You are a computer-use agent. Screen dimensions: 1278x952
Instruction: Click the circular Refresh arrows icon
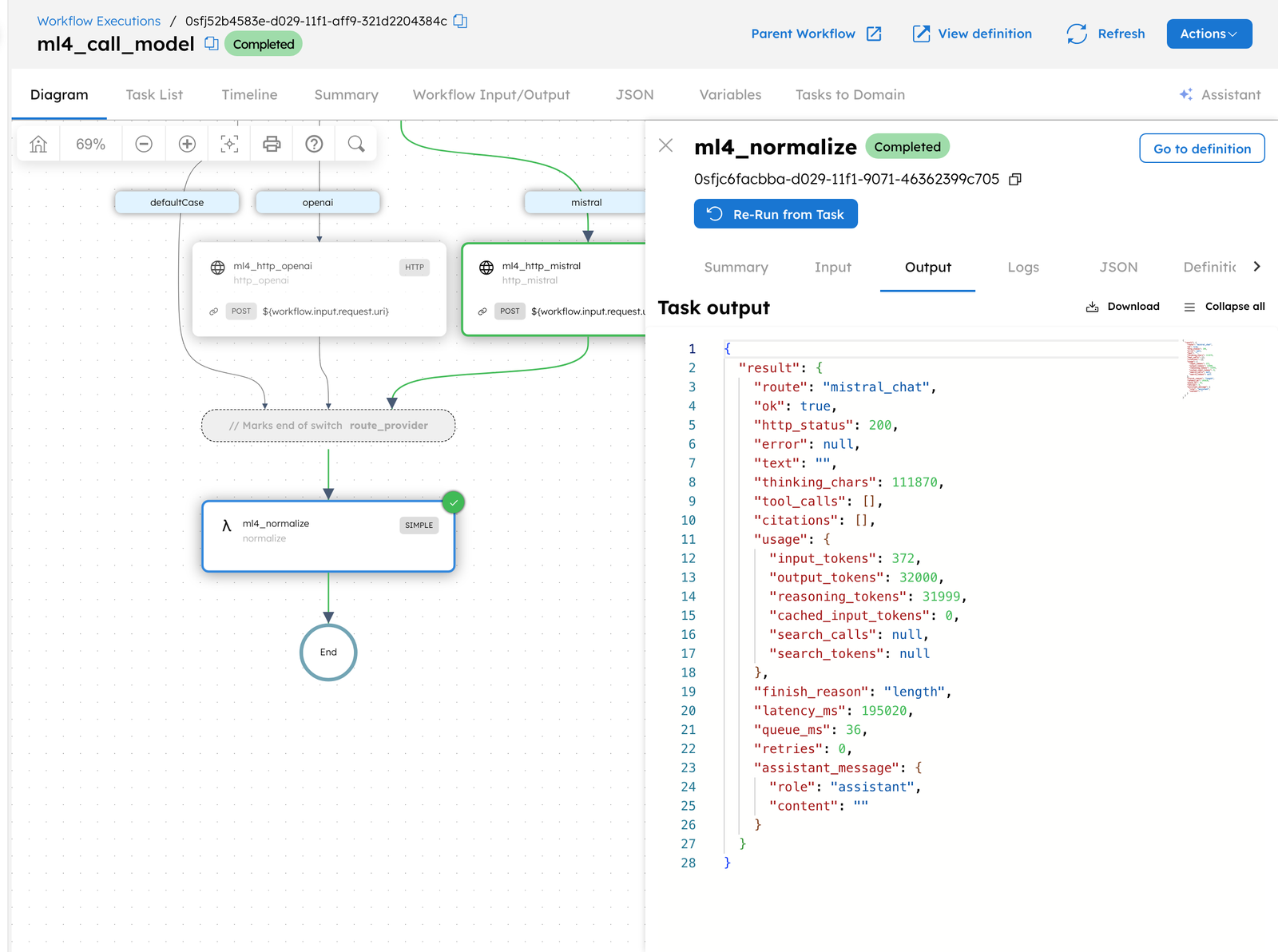pos(1077,34)
